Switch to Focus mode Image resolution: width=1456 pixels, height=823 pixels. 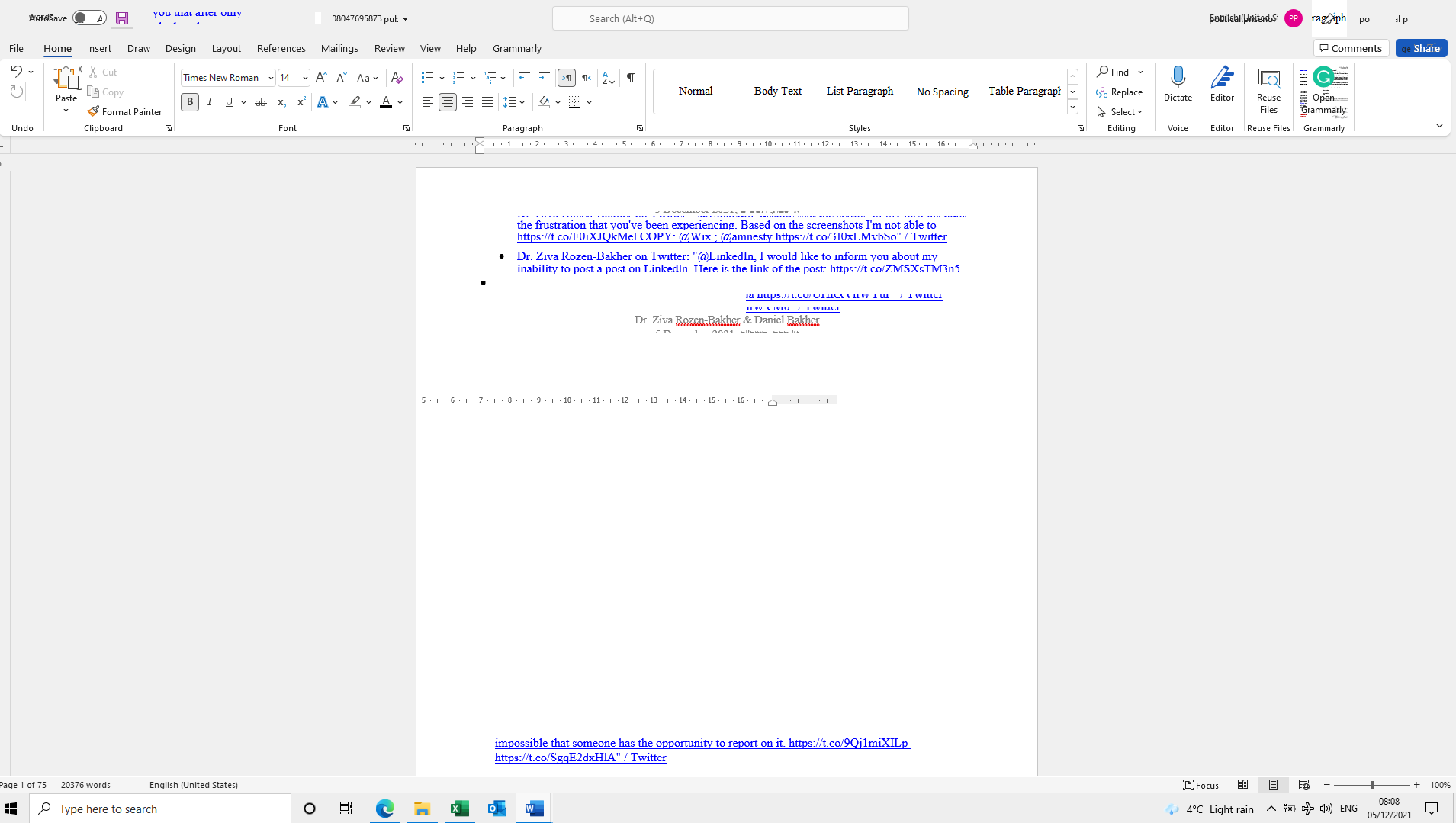(1201, 784)
